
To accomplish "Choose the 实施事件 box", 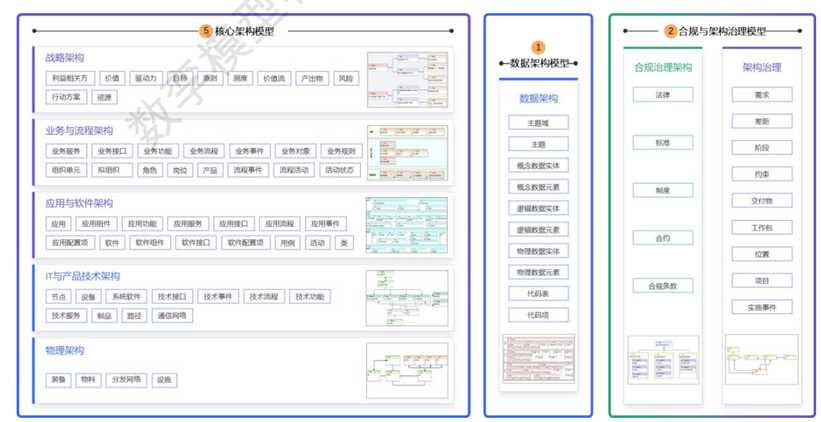I will tap(763, 307).
